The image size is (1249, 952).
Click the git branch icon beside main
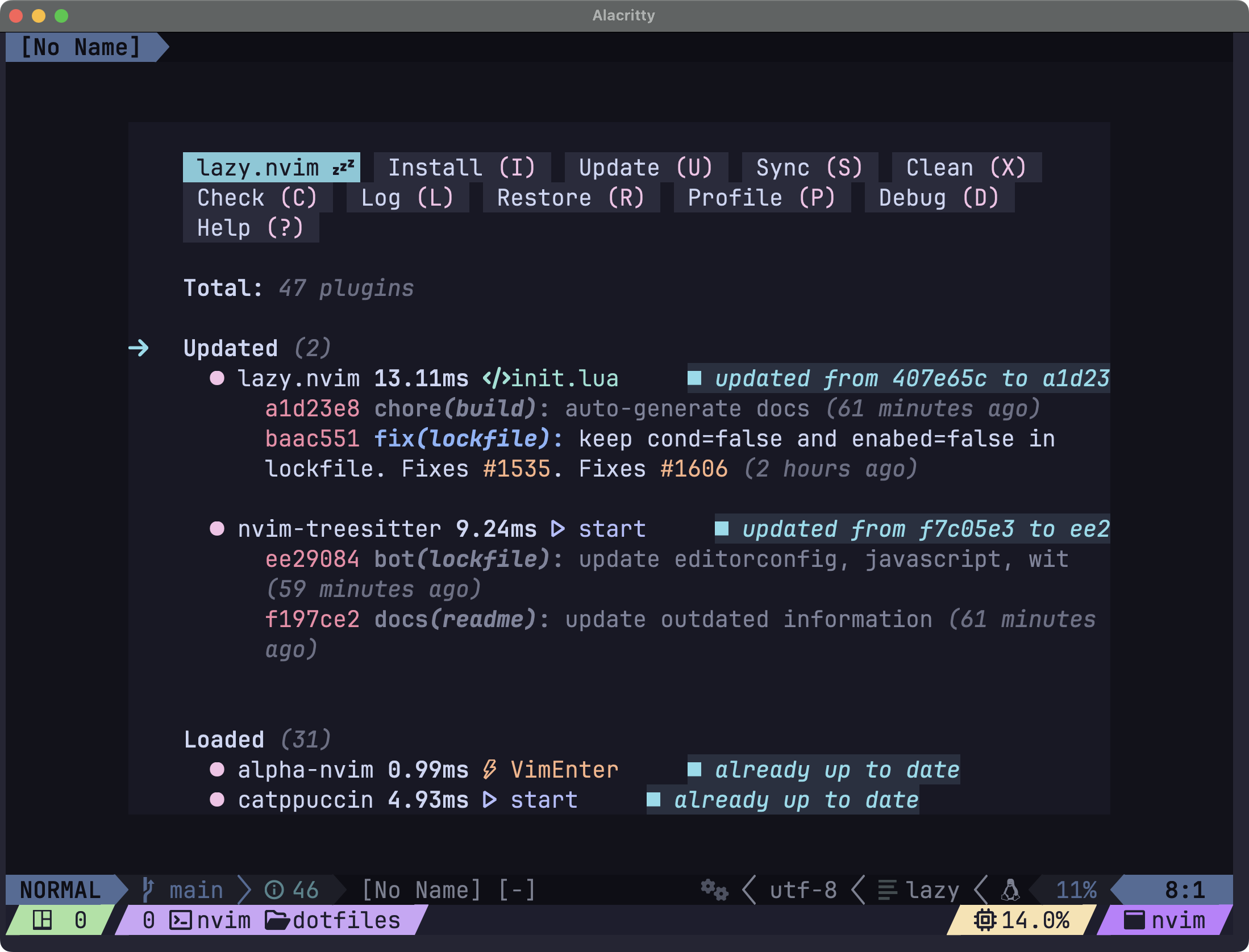[x=148, y=890]
